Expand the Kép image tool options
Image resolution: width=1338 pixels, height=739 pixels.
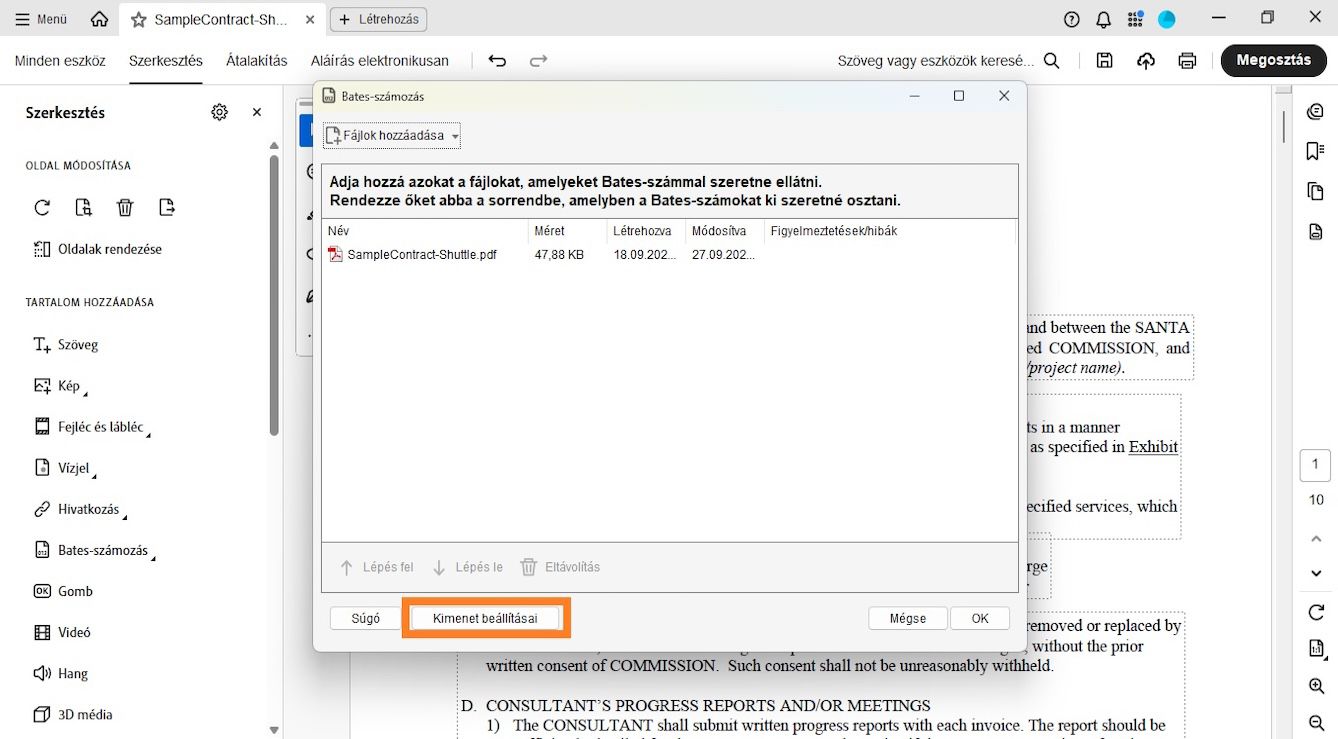coord(60,386)
